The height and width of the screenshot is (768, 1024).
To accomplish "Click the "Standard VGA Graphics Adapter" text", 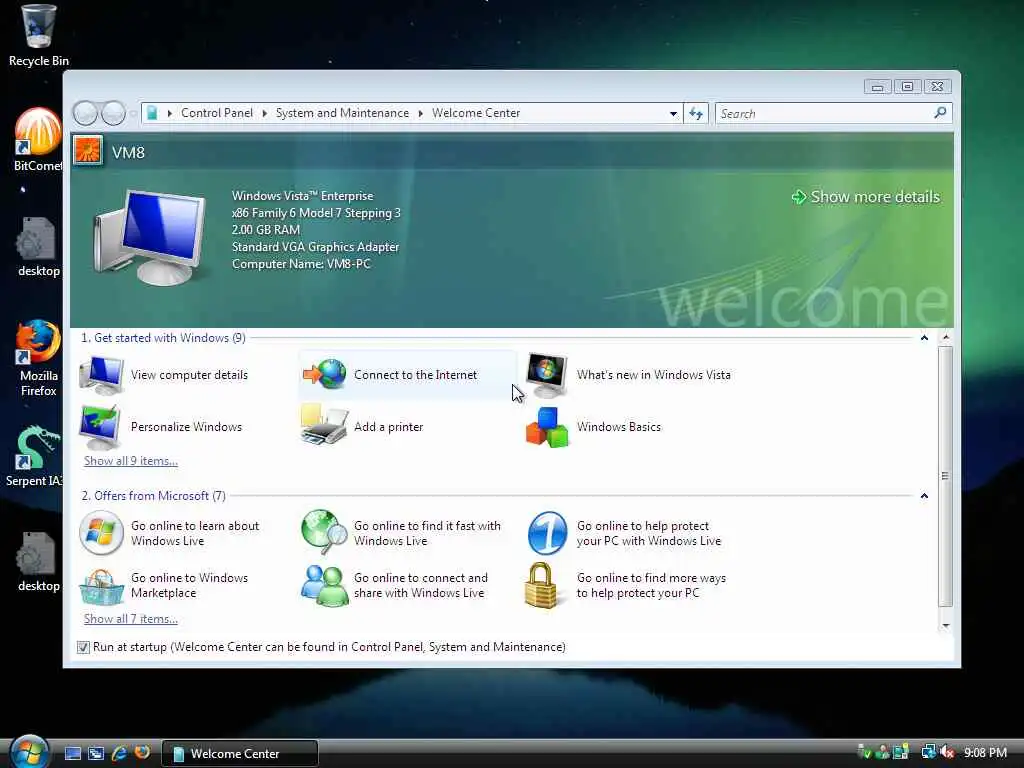I will 315,247.
